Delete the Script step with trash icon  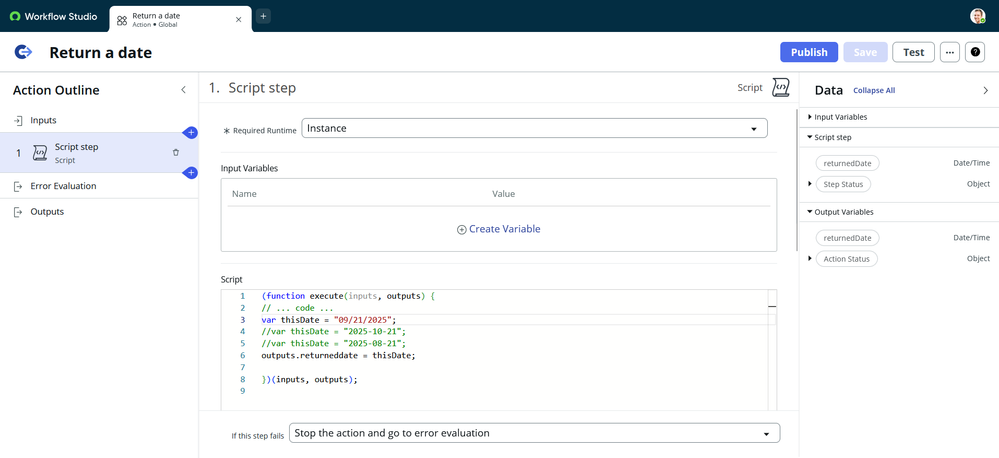[x=176, y=153]
